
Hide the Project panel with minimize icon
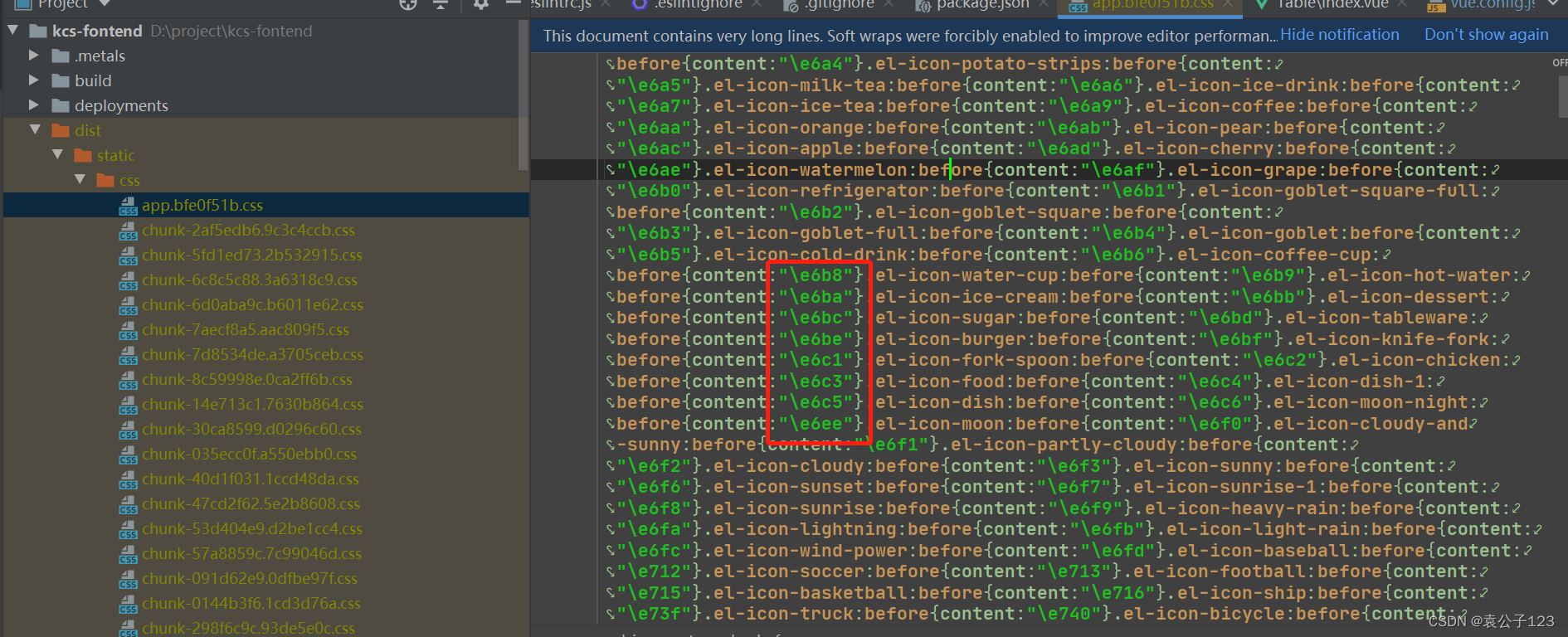click(x=514, y=3)
